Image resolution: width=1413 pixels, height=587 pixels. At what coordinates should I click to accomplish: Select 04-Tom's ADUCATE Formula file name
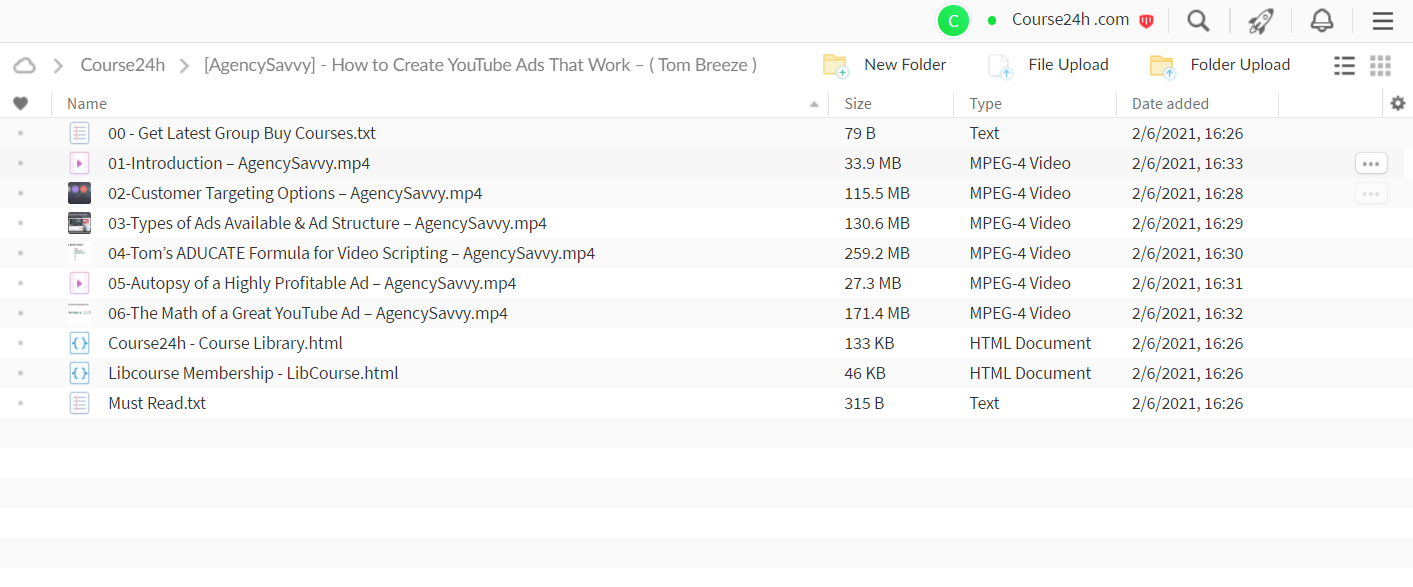(351, 253)
